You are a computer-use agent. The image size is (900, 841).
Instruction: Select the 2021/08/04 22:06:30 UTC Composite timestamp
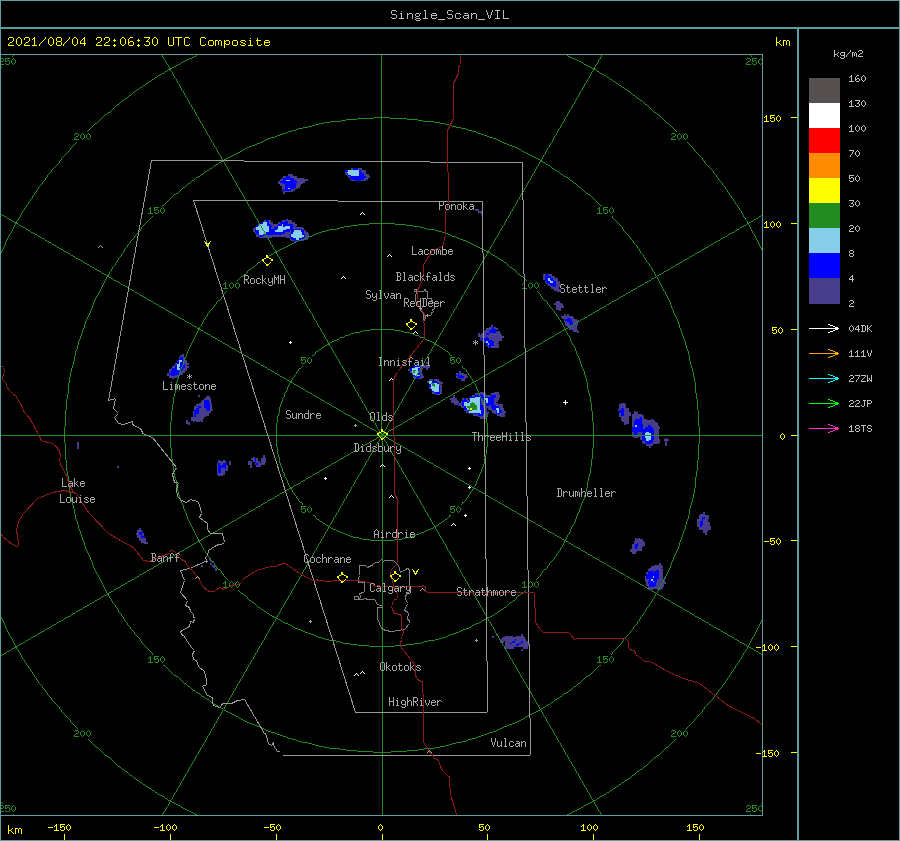click(138, 42)
